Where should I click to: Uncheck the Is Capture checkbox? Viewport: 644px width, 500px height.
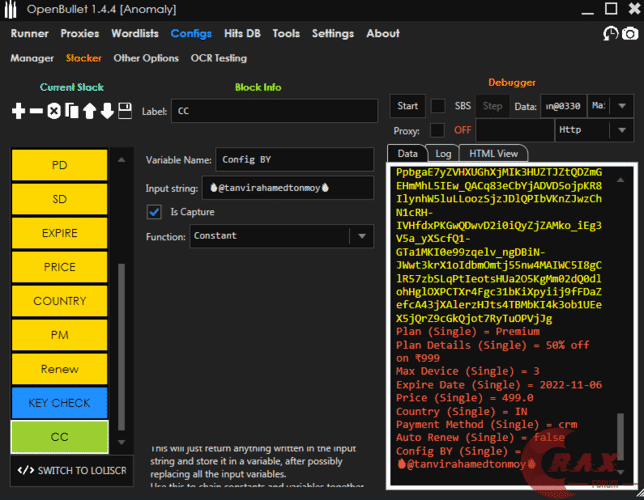154,211
